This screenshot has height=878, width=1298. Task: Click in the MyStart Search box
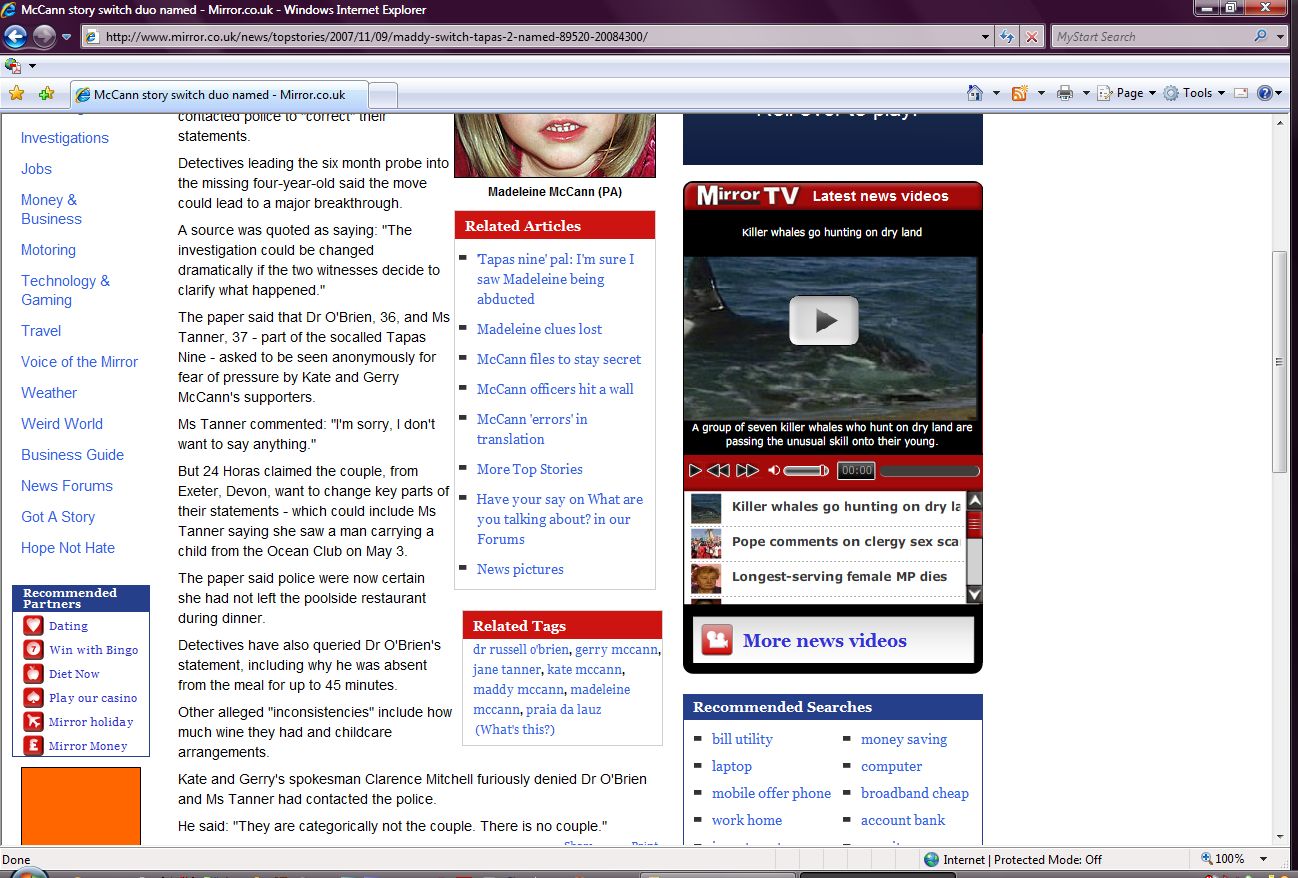coord(1150,37)
